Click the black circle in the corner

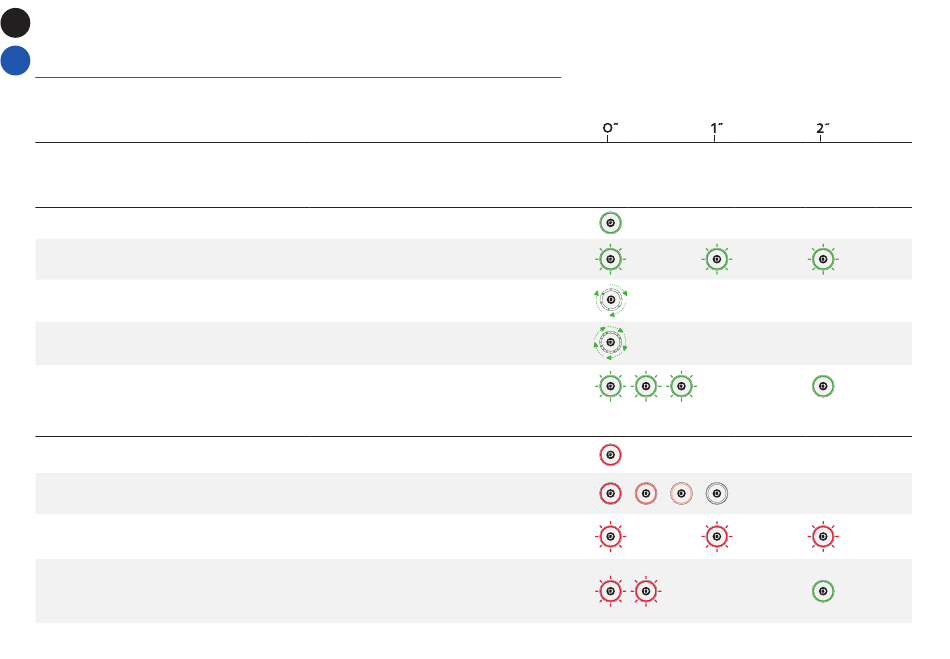[15, 22]
